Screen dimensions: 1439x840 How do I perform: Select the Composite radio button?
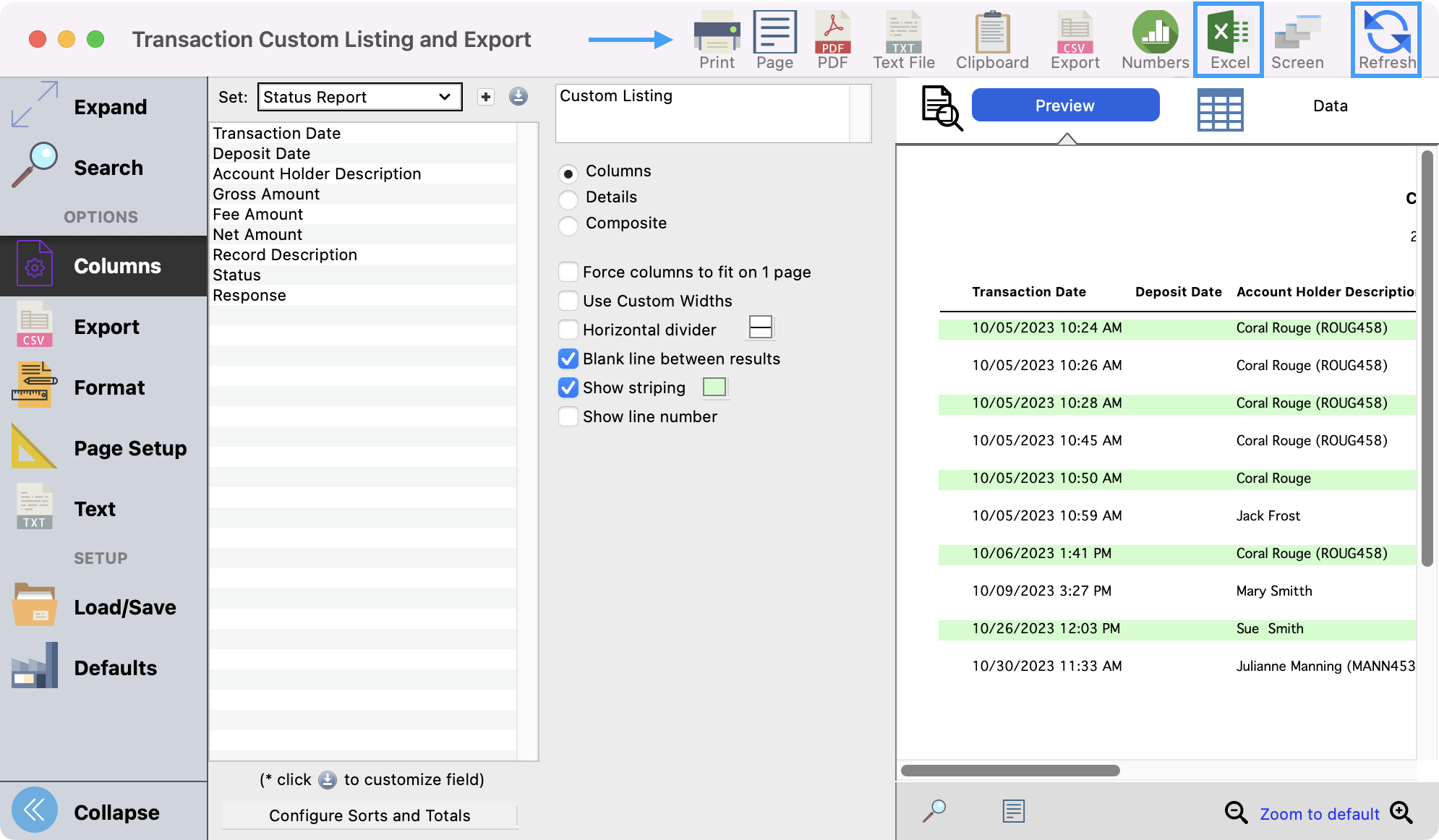568,225
